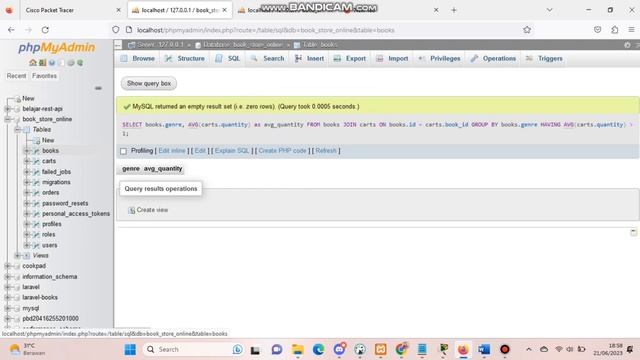Expand belajar-rest-api database node
Screen dimensions: 640x360
(7, 109)
